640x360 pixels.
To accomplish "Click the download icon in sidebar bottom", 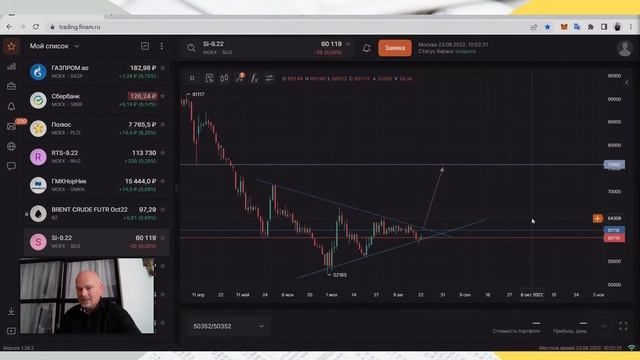I will point(11,311).
